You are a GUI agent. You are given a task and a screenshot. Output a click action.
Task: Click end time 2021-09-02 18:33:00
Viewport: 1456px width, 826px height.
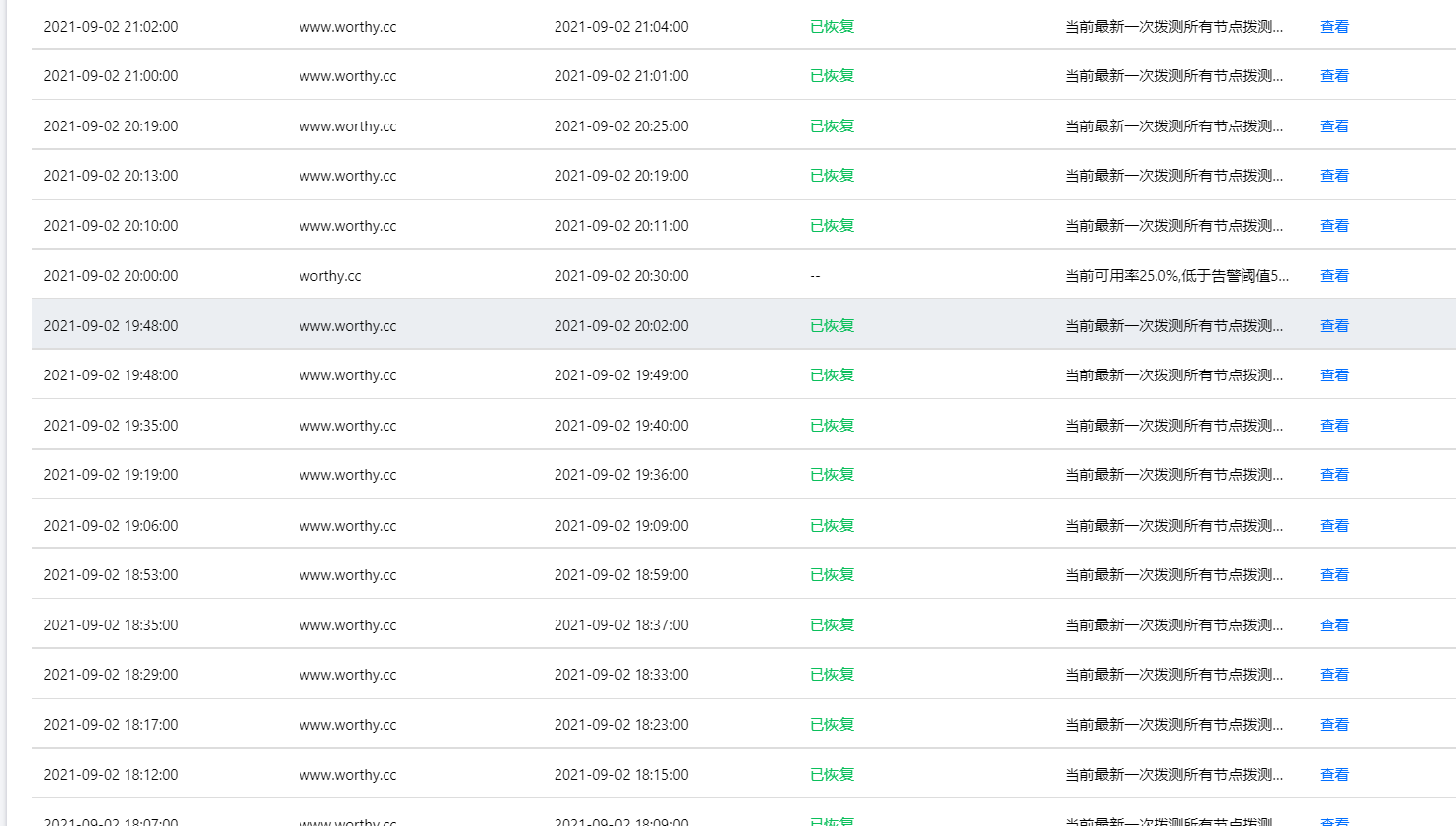tap(621, 675)
